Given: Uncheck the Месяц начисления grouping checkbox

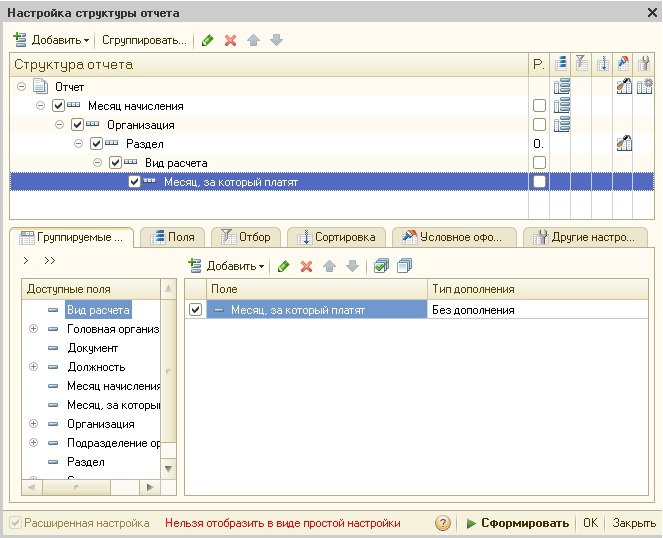Looking at the screenshot, I should tap(58, 106).
